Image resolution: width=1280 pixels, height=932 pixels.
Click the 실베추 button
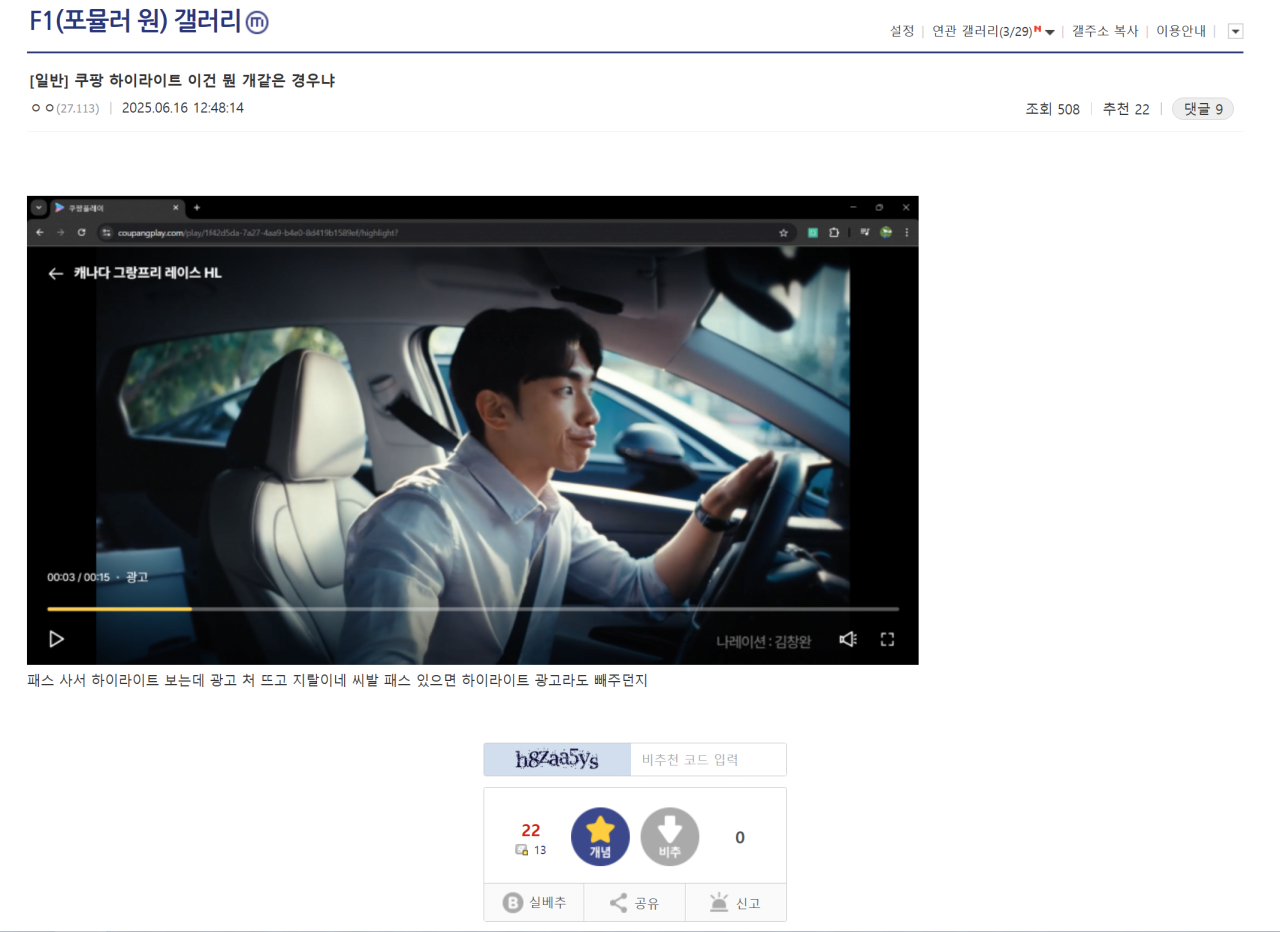point(534,903)
